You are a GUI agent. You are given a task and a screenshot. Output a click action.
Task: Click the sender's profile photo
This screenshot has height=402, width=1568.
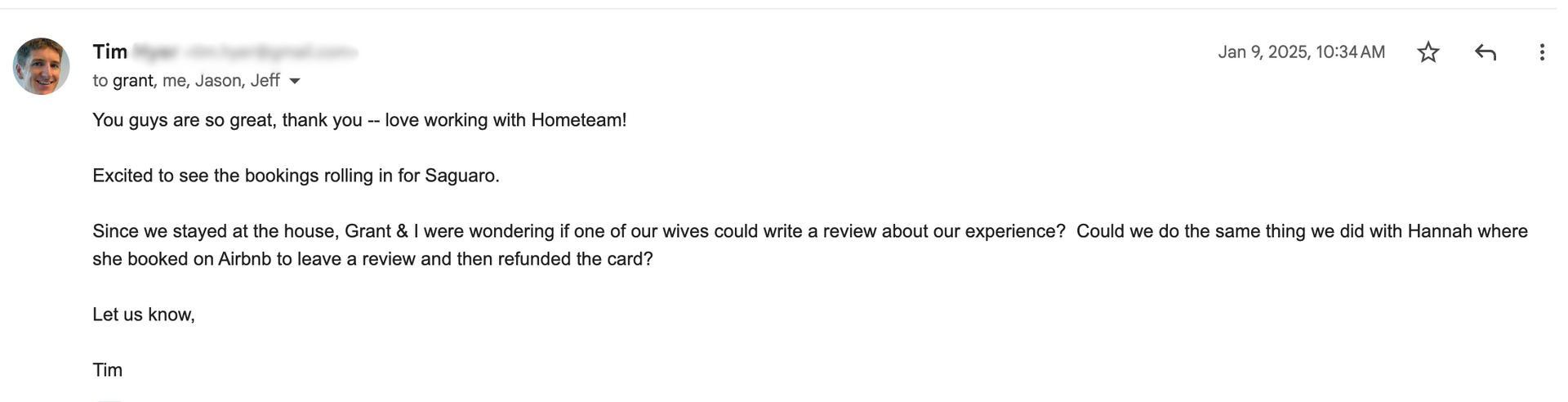pyautogui.click(x=41, y=66)
